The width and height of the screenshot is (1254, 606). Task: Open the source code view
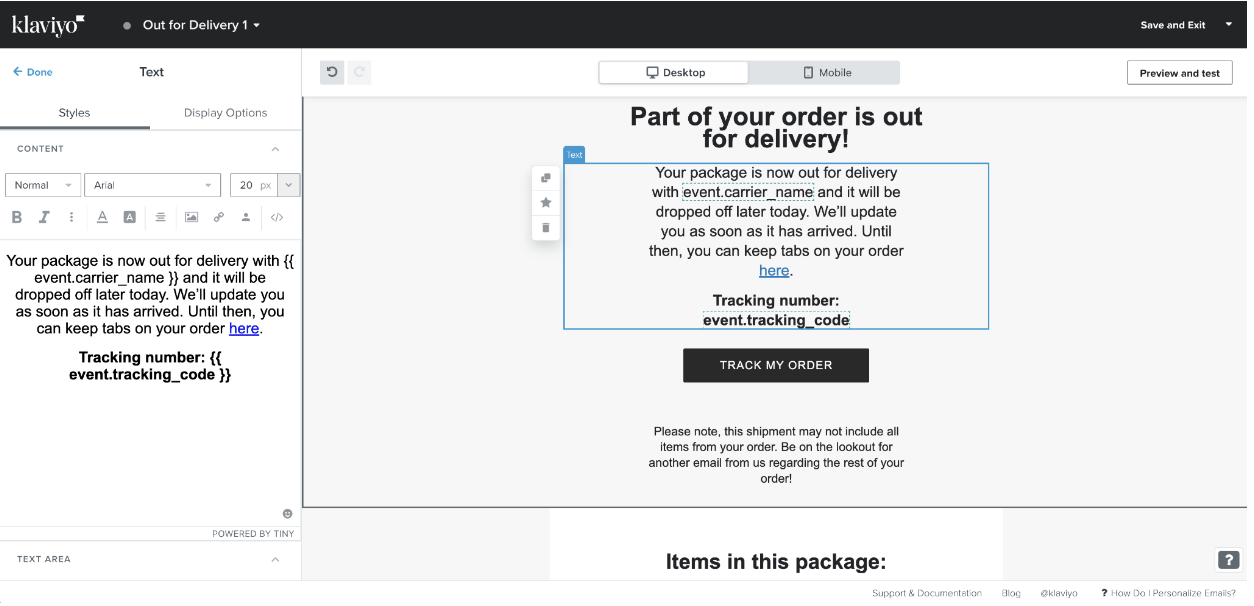(x=278, y=217)
